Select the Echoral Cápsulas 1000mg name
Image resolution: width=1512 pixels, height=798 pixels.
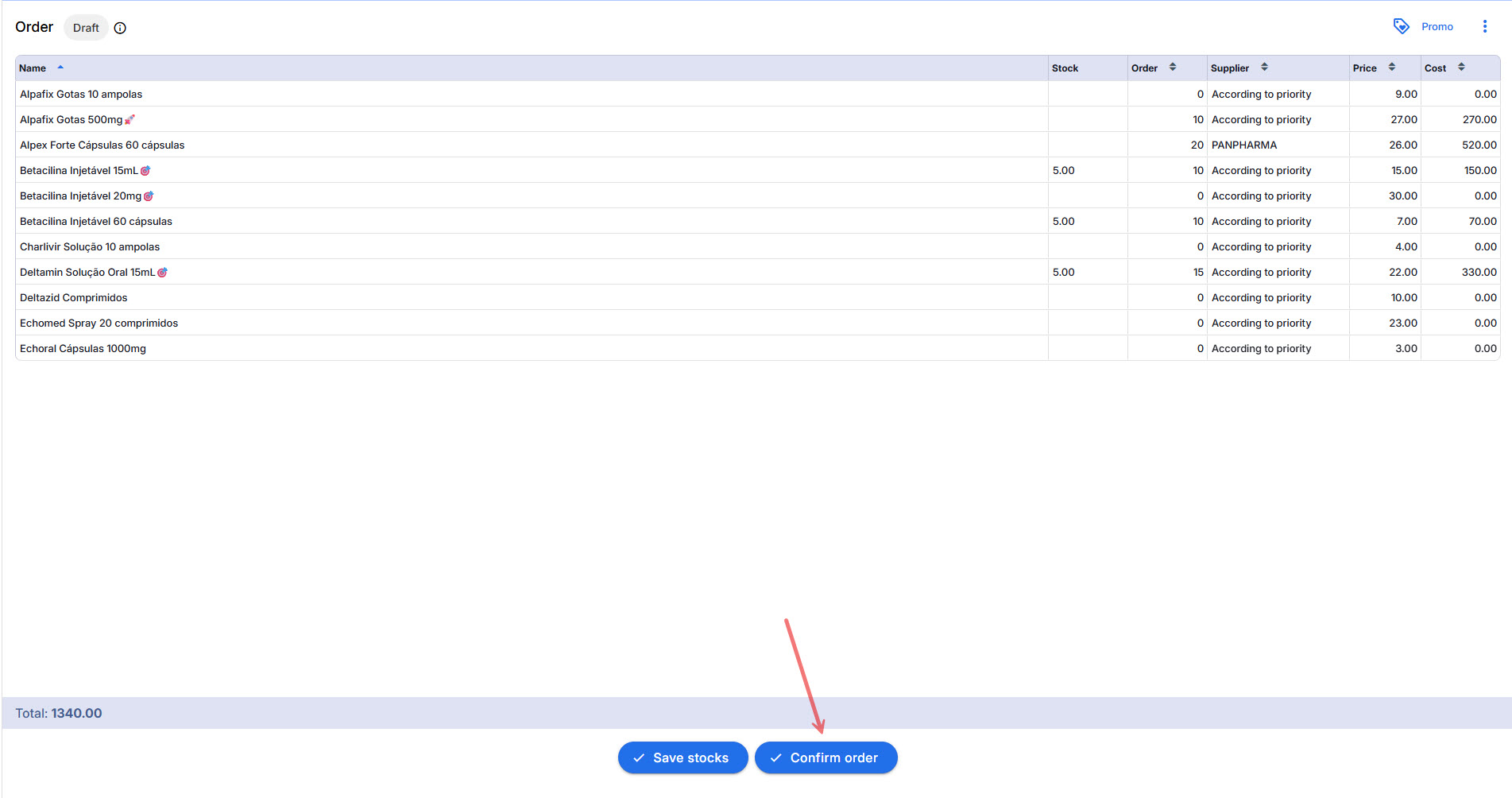coord(83,348)
